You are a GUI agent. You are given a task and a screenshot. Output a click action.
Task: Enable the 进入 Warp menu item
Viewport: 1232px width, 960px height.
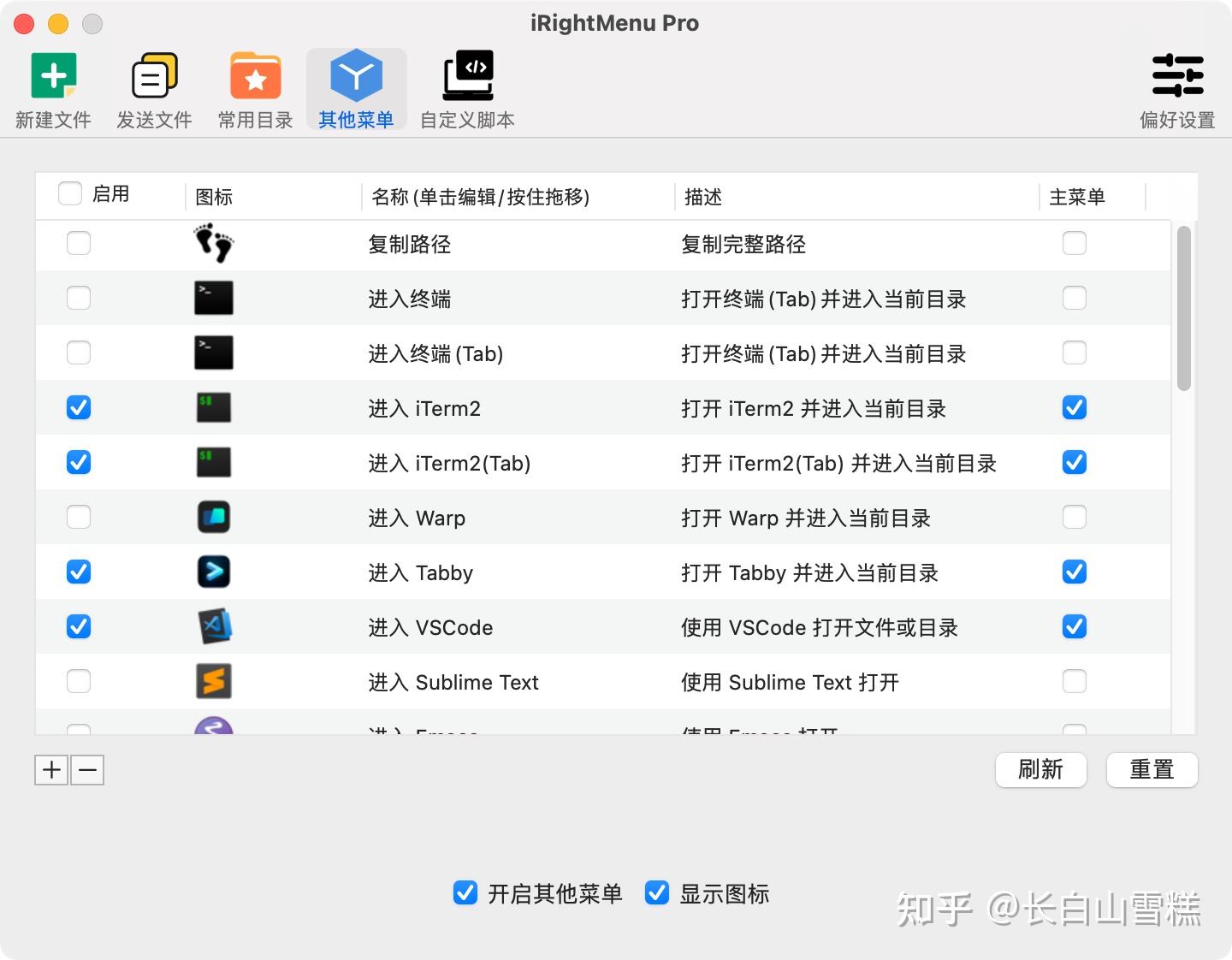point(79,517)
